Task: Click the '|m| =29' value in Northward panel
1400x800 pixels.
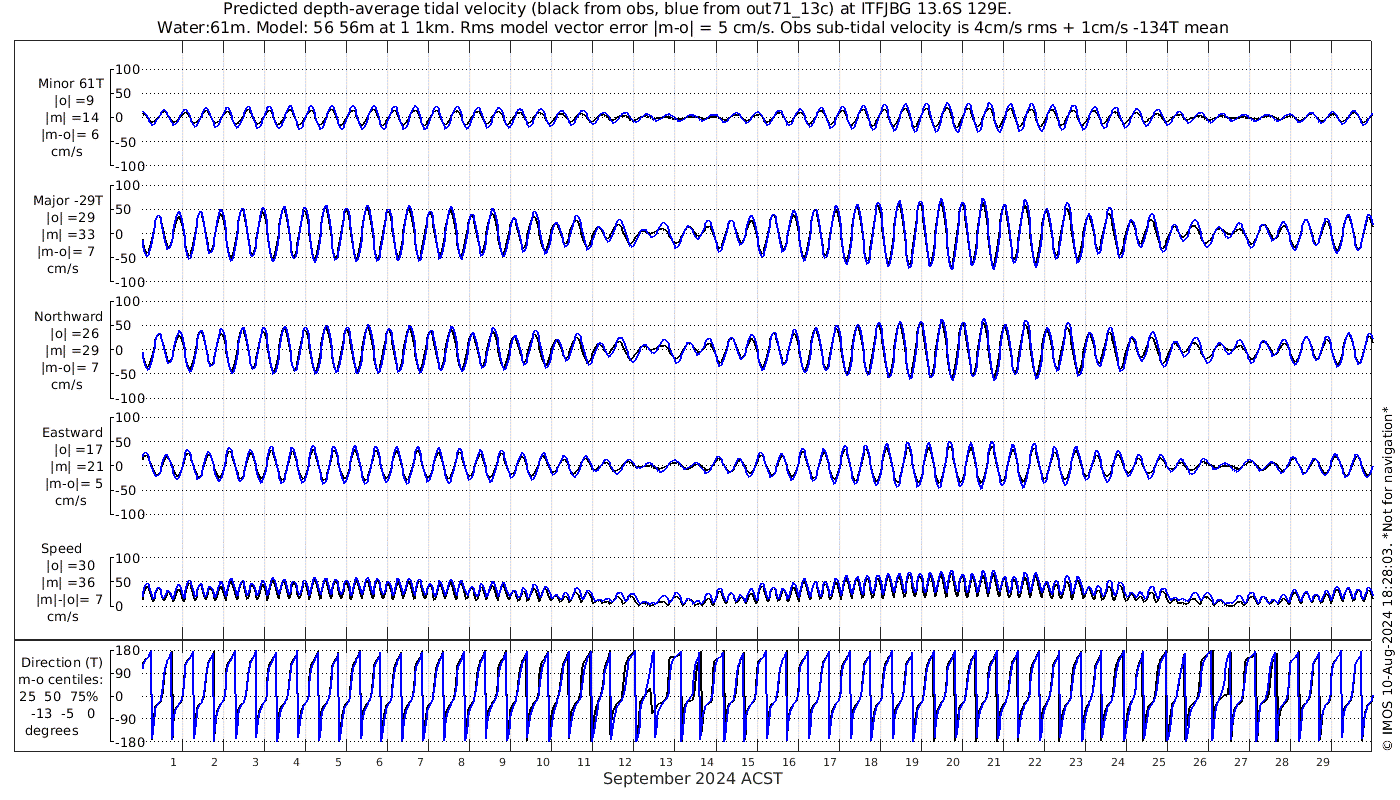Action: point(71,350)
